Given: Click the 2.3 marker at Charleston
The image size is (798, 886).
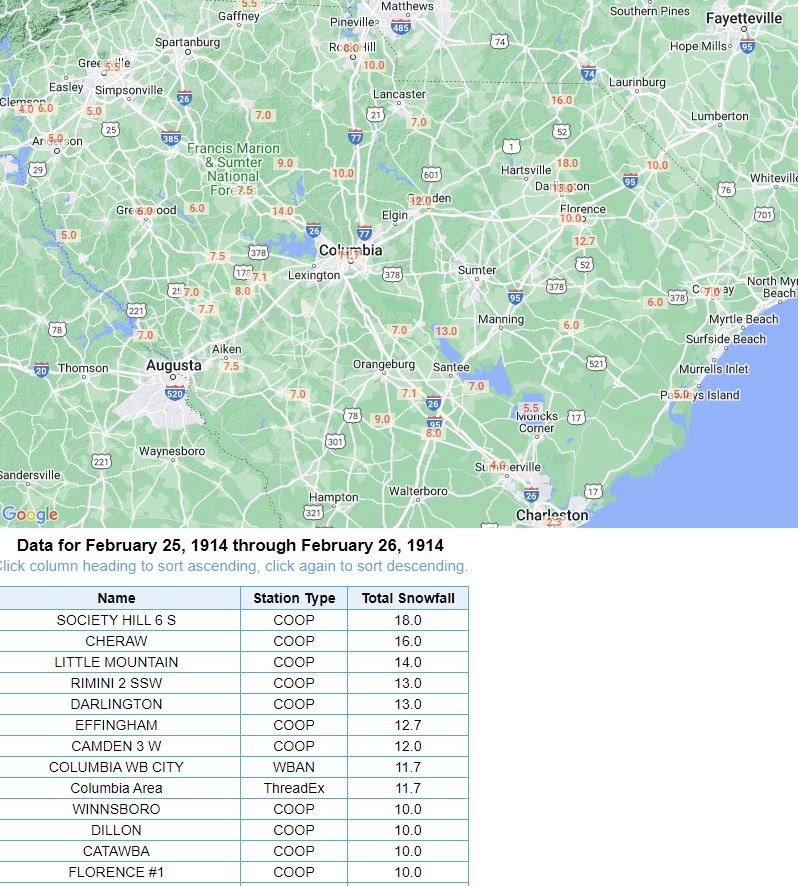Looking at the screenshot, I should 553,522.
